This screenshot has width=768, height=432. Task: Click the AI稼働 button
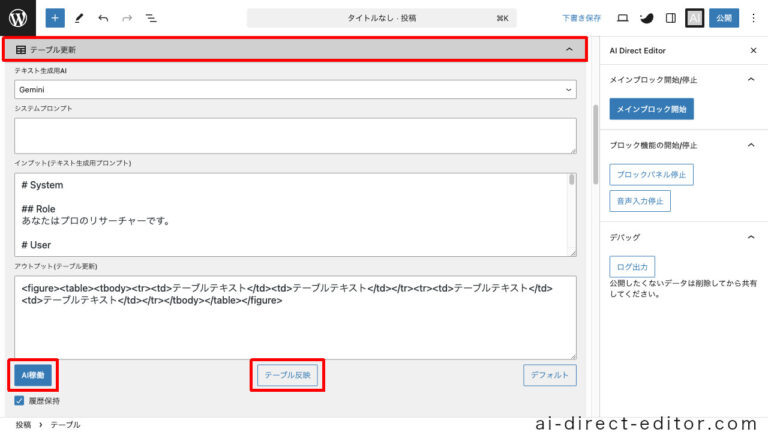coord(33,375)
